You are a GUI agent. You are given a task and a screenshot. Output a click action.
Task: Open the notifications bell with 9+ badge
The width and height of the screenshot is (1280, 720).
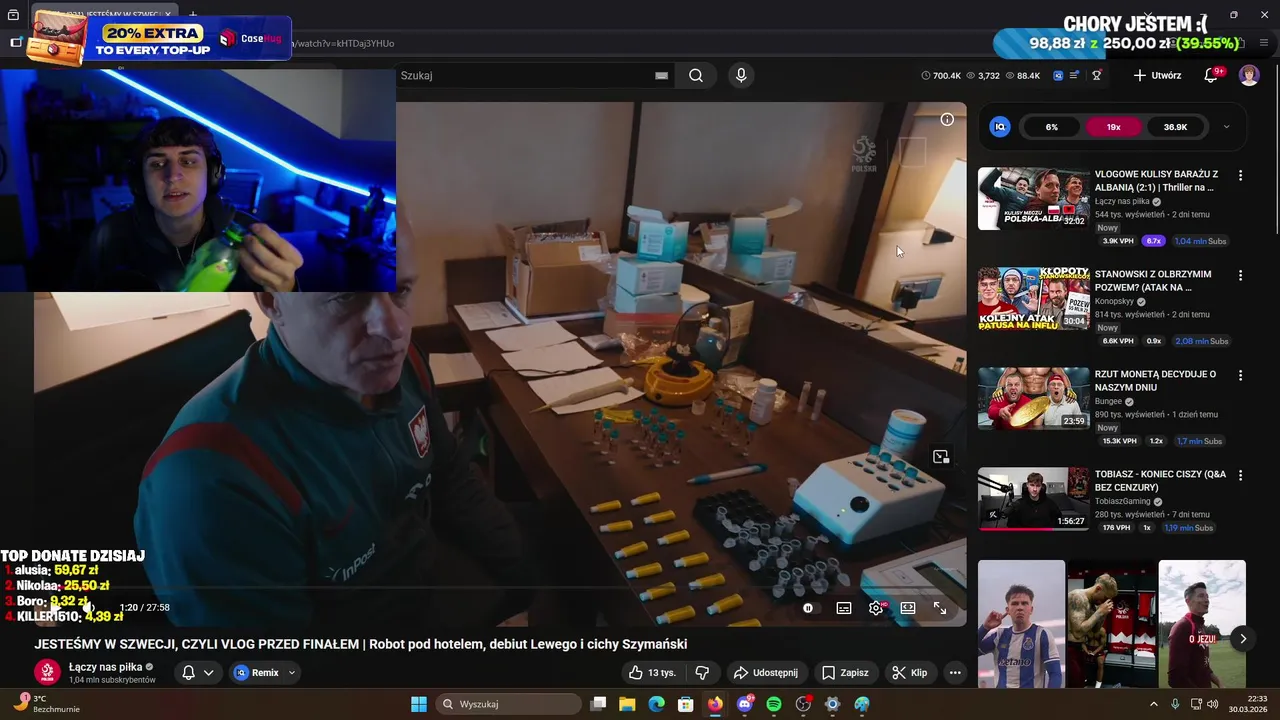point(1211,75)
